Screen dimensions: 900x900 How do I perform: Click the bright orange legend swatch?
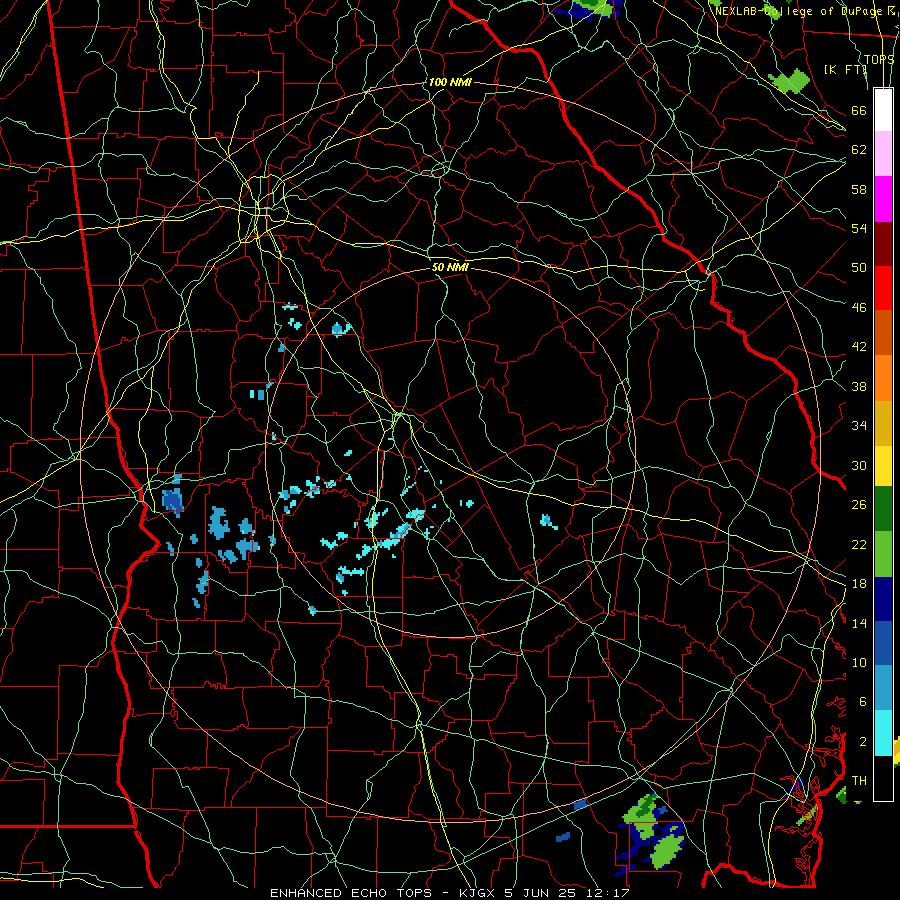(883, 377)
